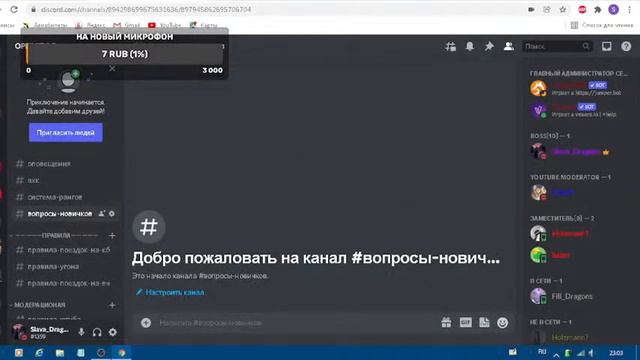Click the Slava_Drag user avatar
Screen dimensions: 640x360
[19, 332]
